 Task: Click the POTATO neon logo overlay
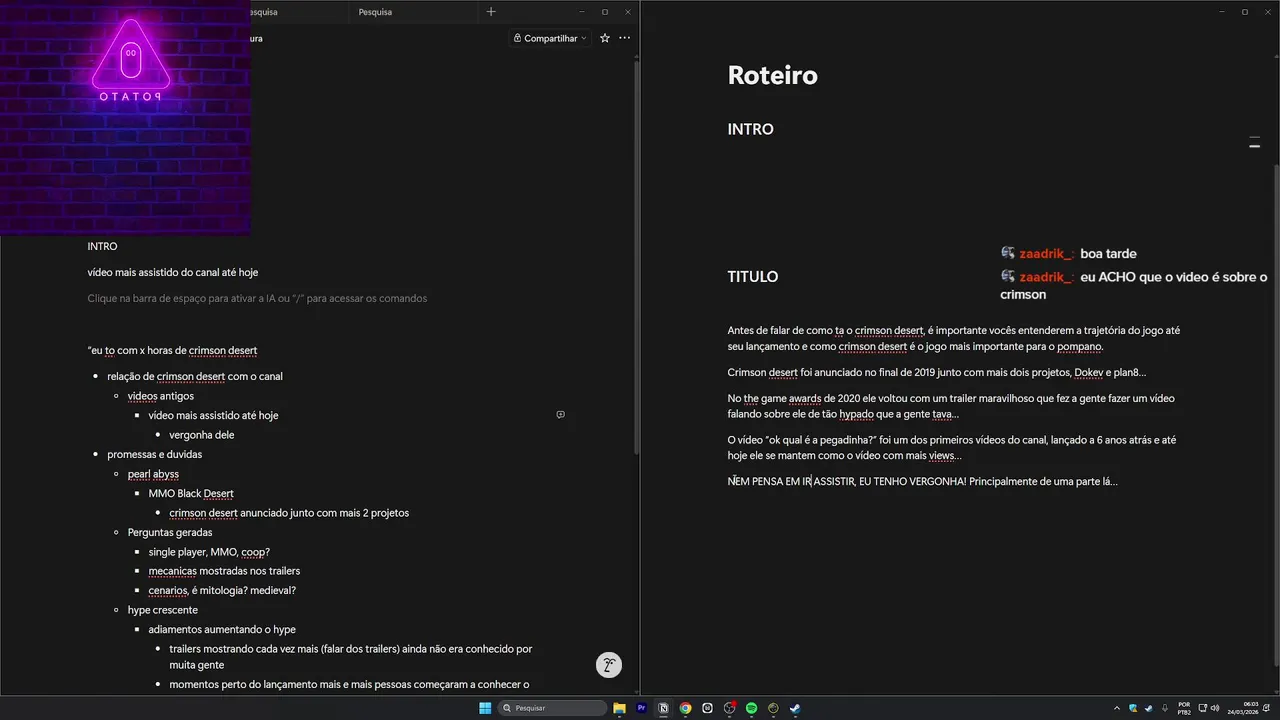[x=130, y=62]
